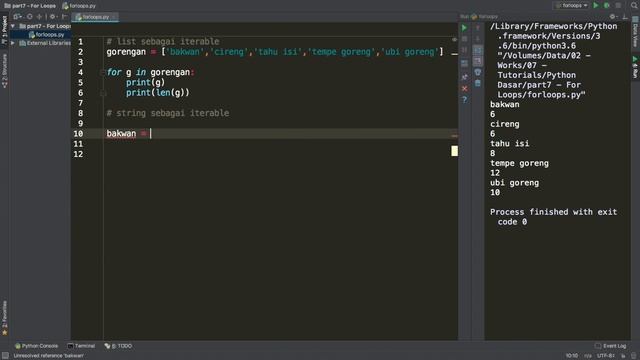Close the forloops.py editor tab
640x360 pixels.
point(115,17)
